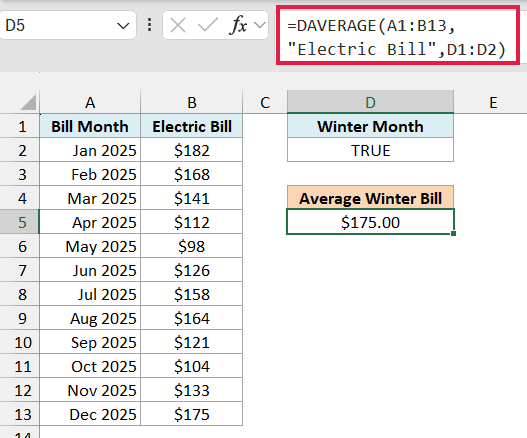Click the December $175 bill cell
This screenshot has width=527, height=438.
[192, 414]
